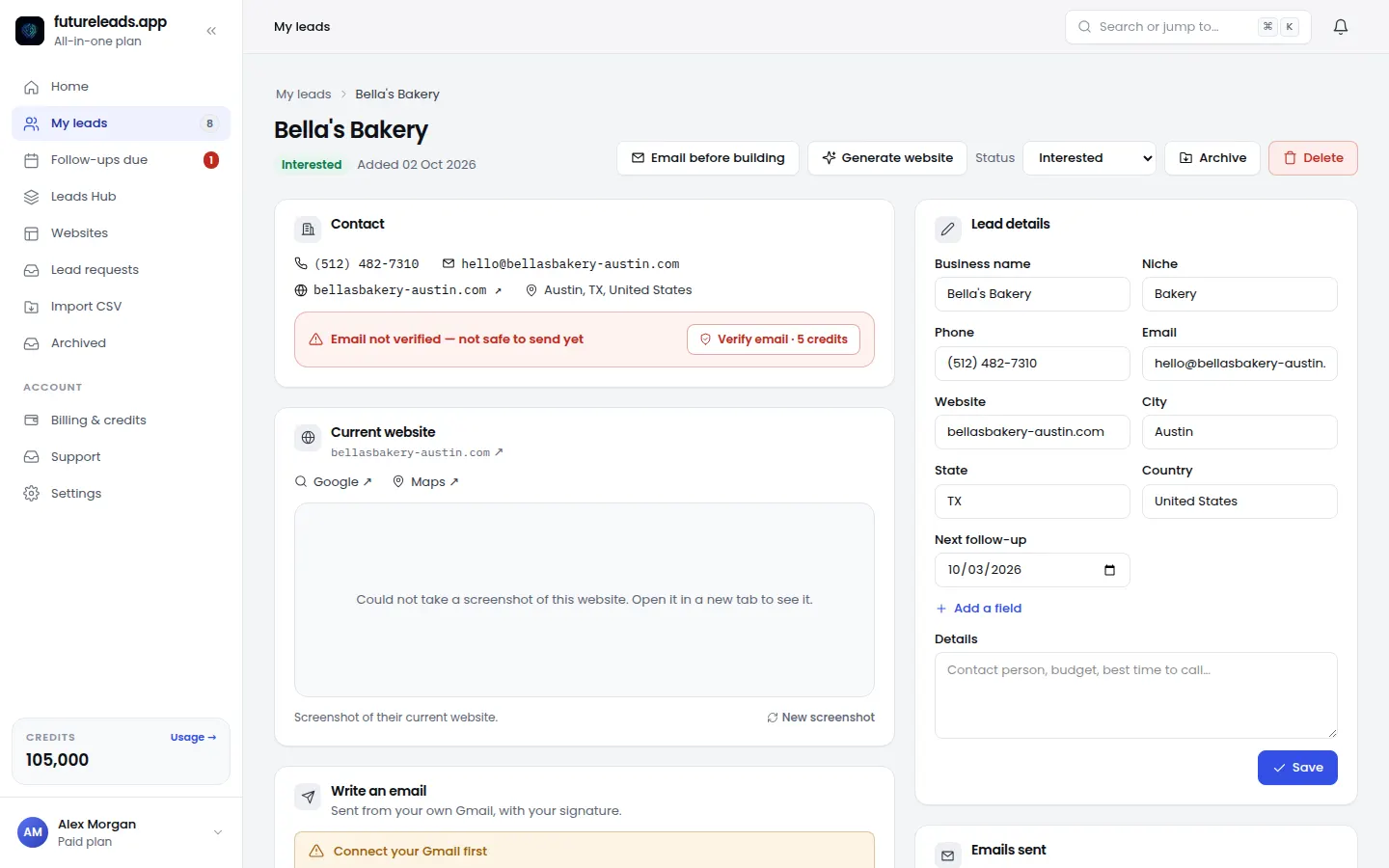Screen dimensions: 1389x868
Task: Click the warning triangle in the email-not-verified banner
Action: click(315, 339)
